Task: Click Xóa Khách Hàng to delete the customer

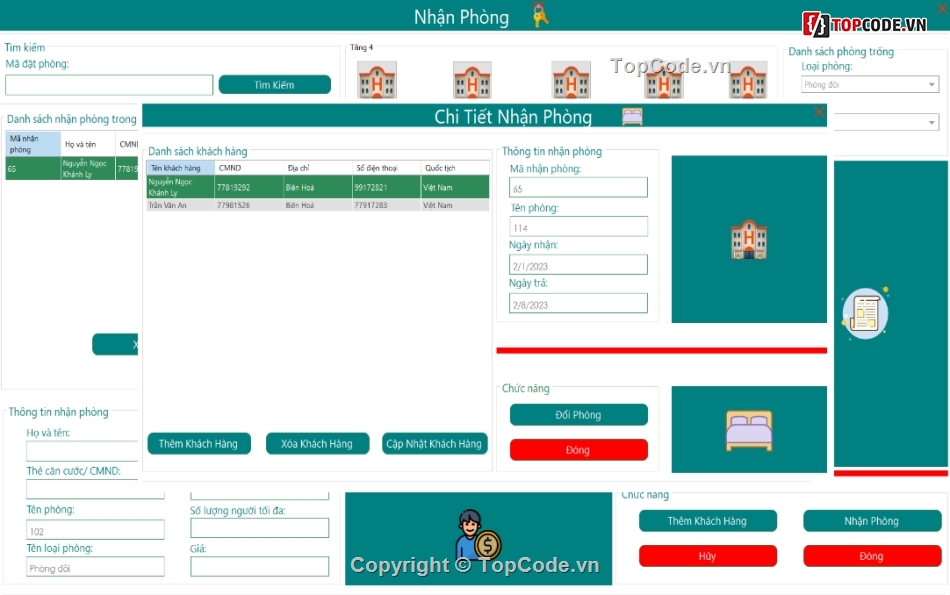Action: 317,444
